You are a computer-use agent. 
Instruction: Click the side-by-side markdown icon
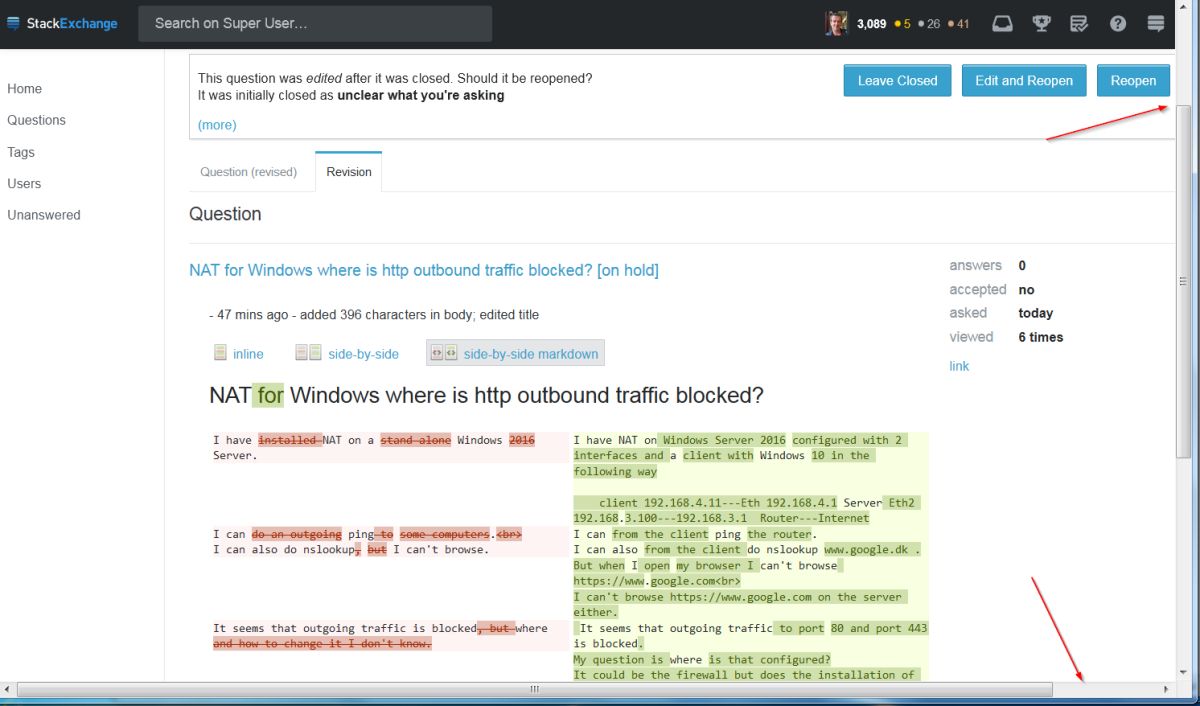click(444, 353)
